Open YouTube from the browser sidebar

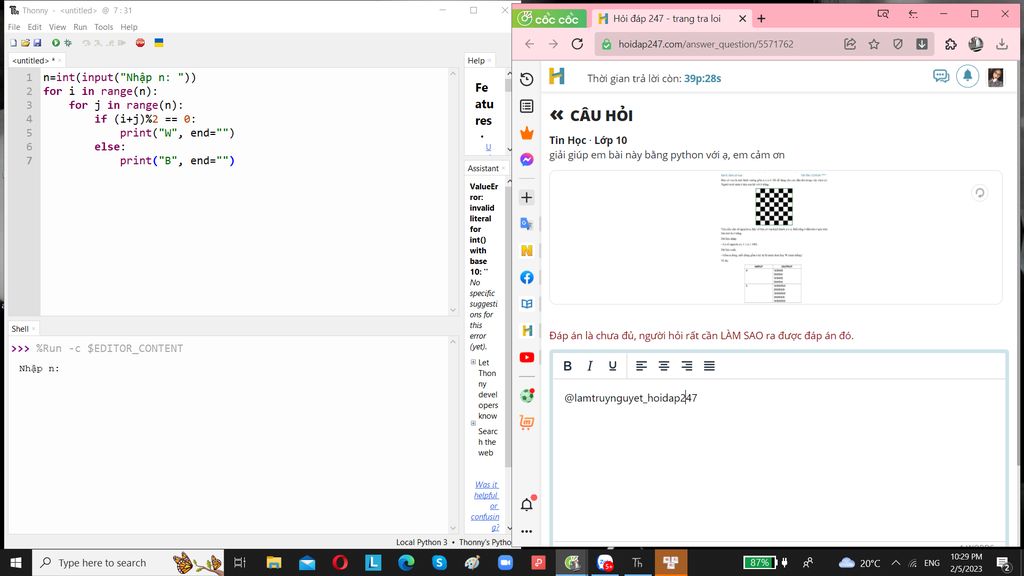[527, 357]
